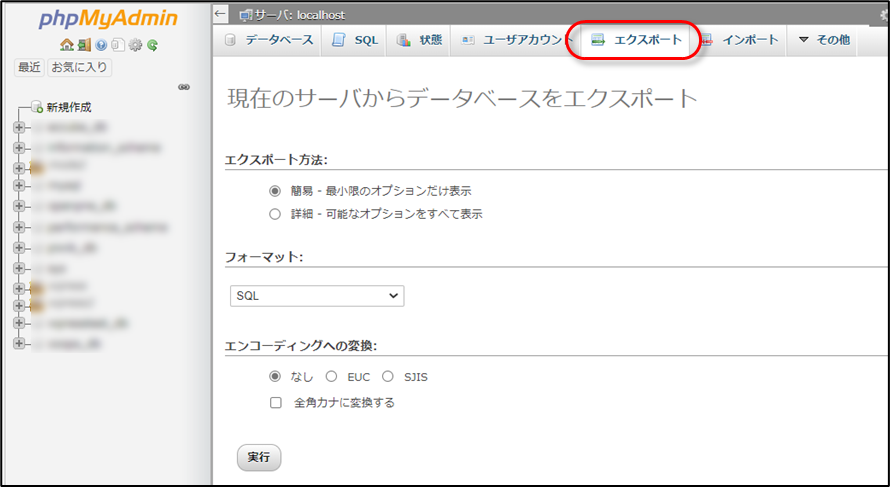
Task: Click 新規作成 in the database tree
Action: click(68, 107)
